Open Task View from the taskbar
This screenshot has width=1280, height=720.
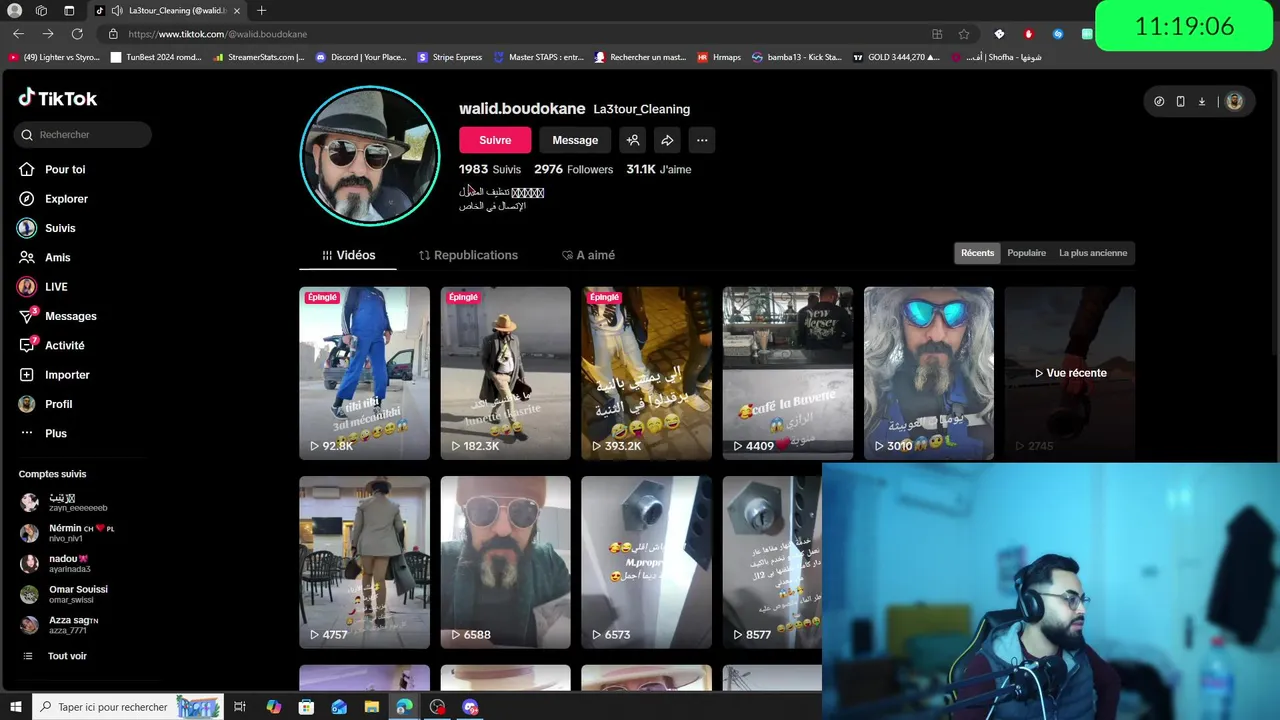click(x=240, y=707)
